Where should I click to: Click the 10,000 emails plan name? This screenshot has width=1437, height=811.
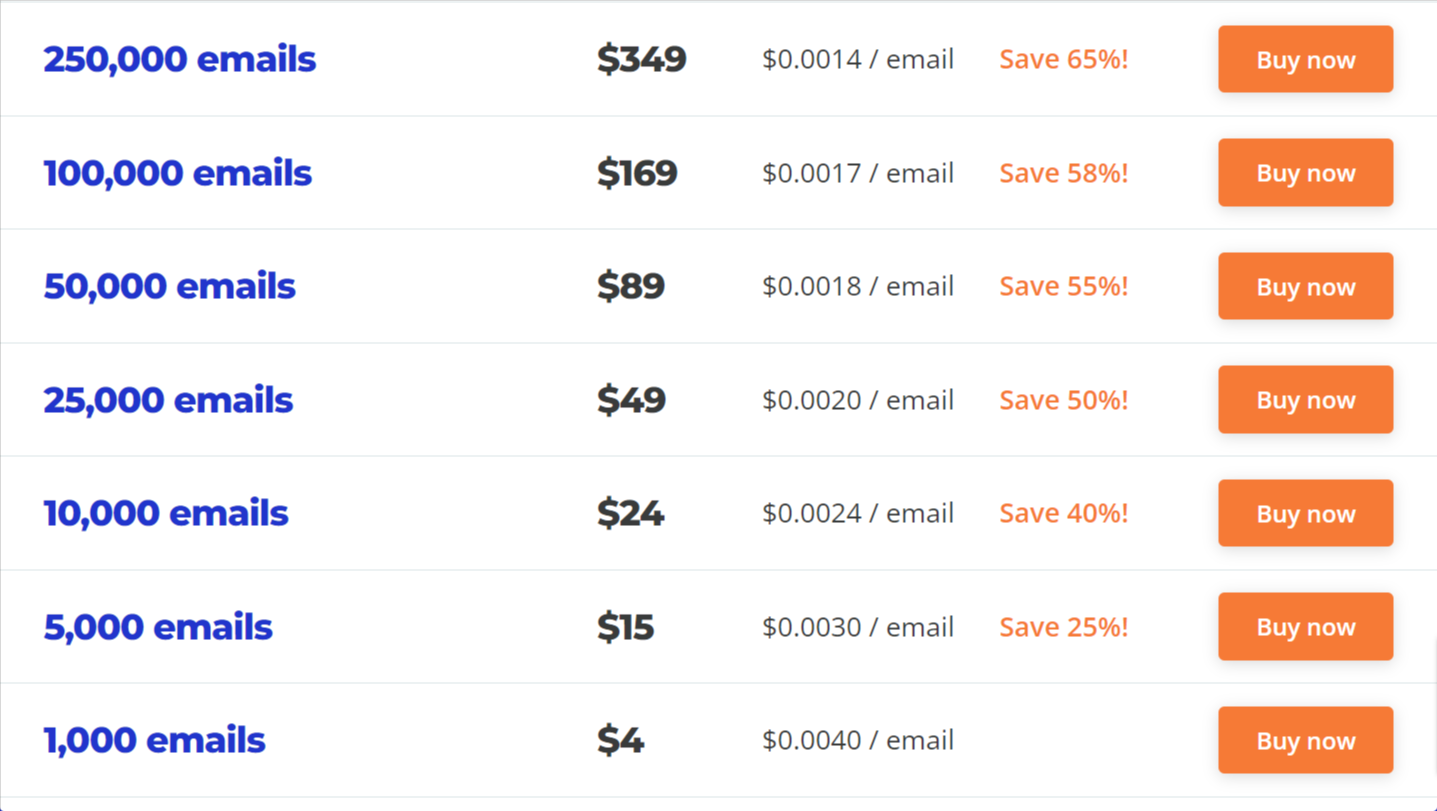165,513
